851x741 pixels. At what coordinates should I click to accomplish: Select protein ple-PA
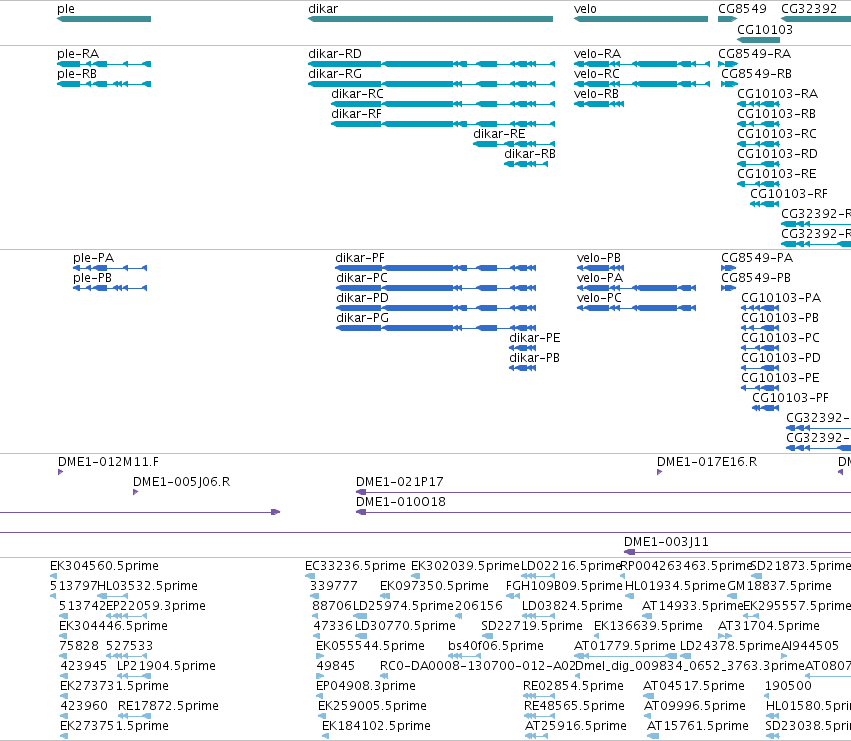[x=110, y=268]
